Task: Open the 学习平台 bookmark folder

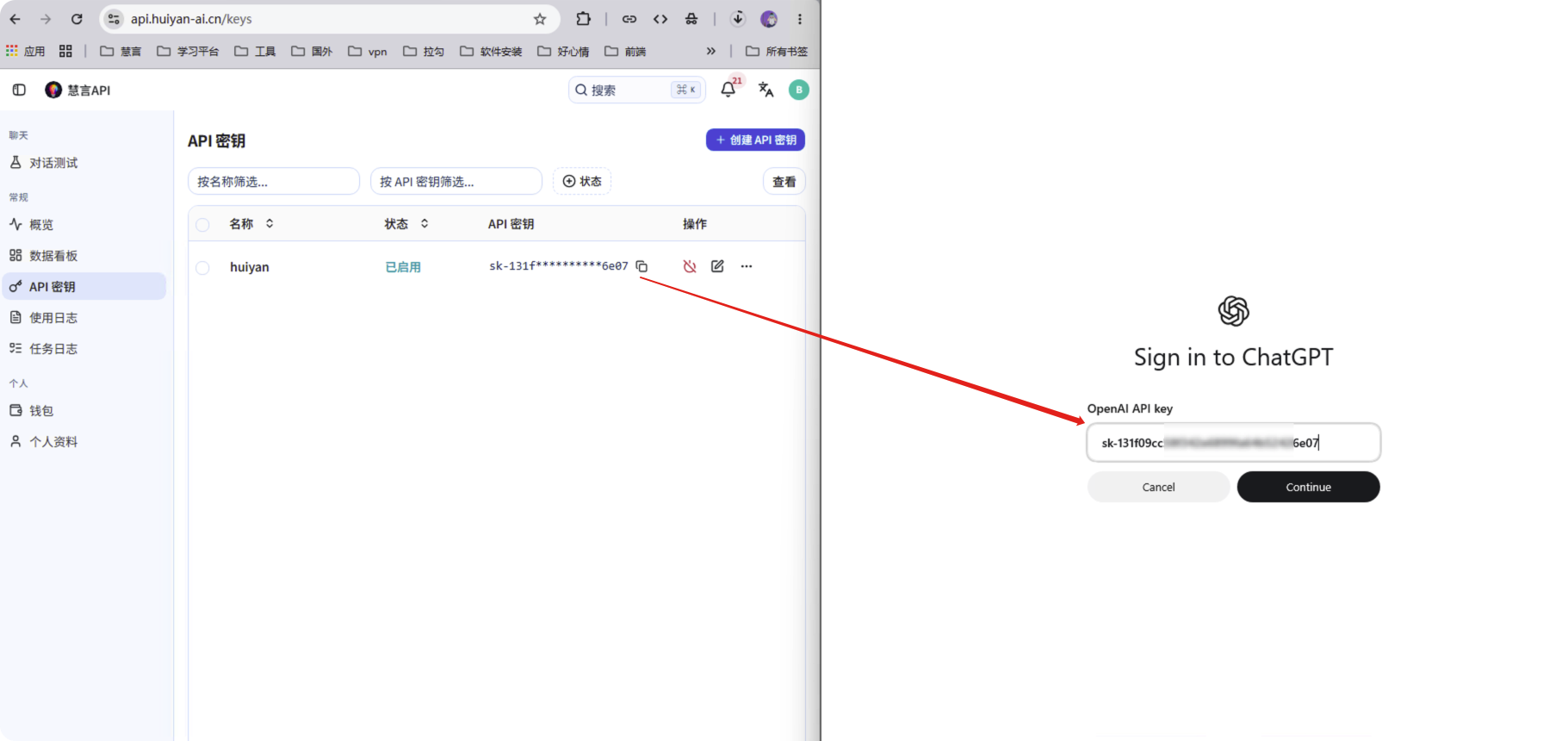Action: (188, 51)
